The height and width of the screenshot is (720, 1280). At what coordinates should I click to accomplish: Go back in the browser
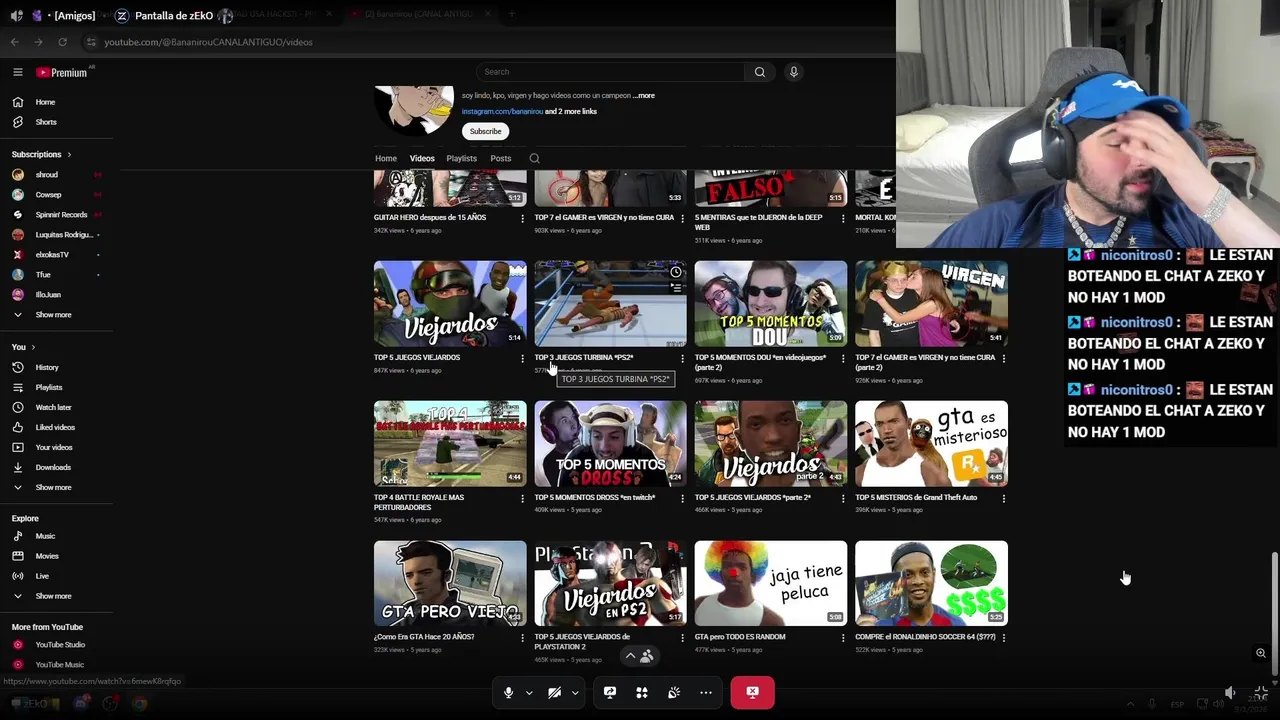click(14, 42)
